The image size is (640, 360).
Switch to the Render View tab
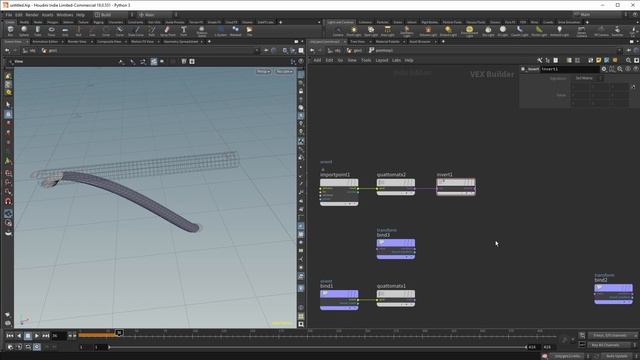point(77,42)
